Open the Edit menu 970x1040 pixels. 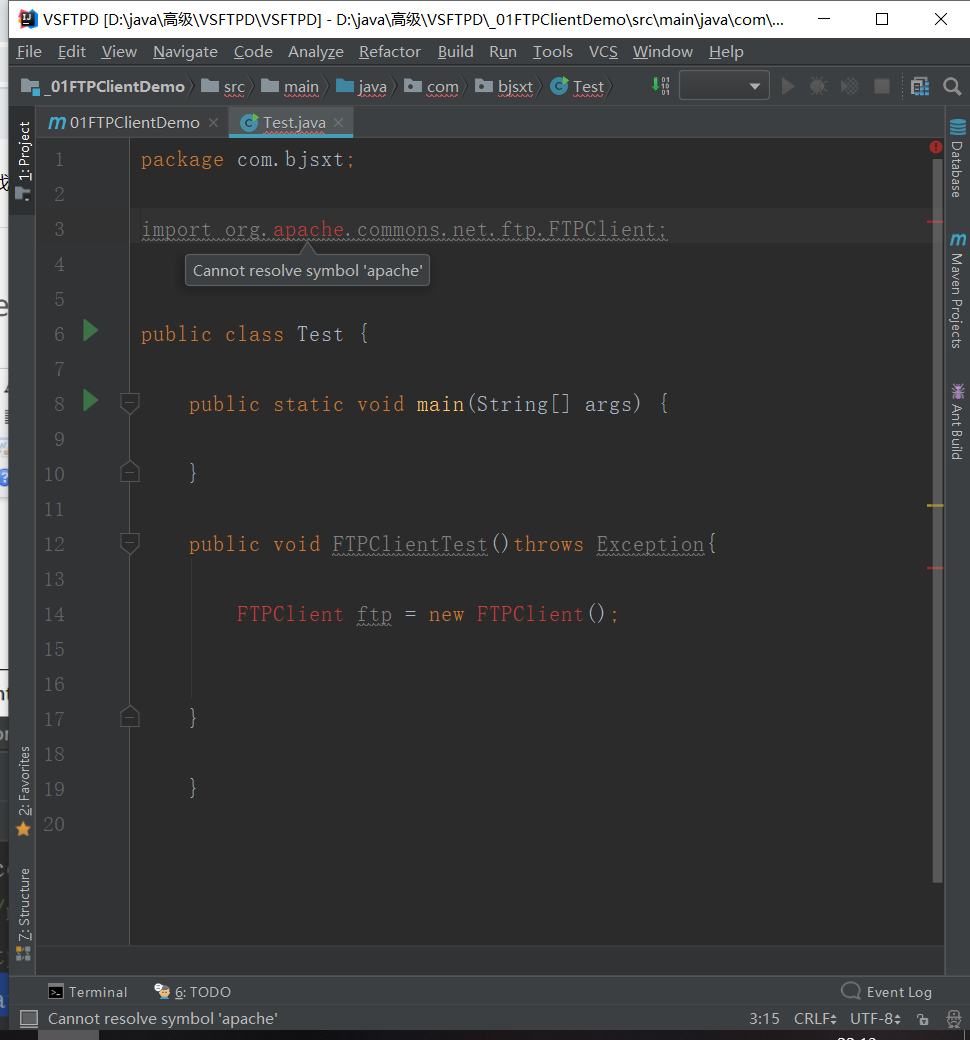point(71,52)
